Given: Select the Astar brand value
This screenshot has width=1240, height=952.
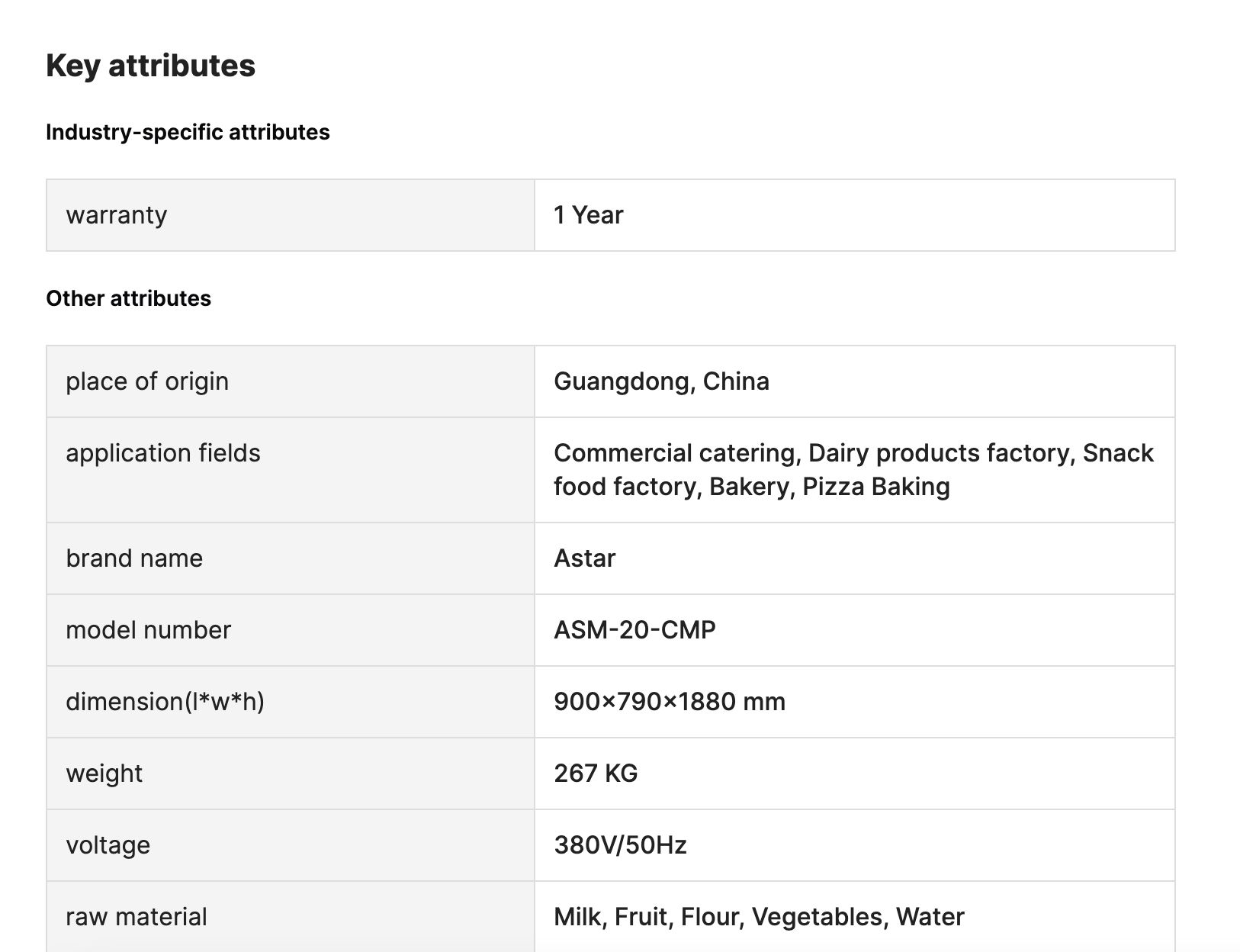Looking at the screenshot, I should tap(584, 558).
